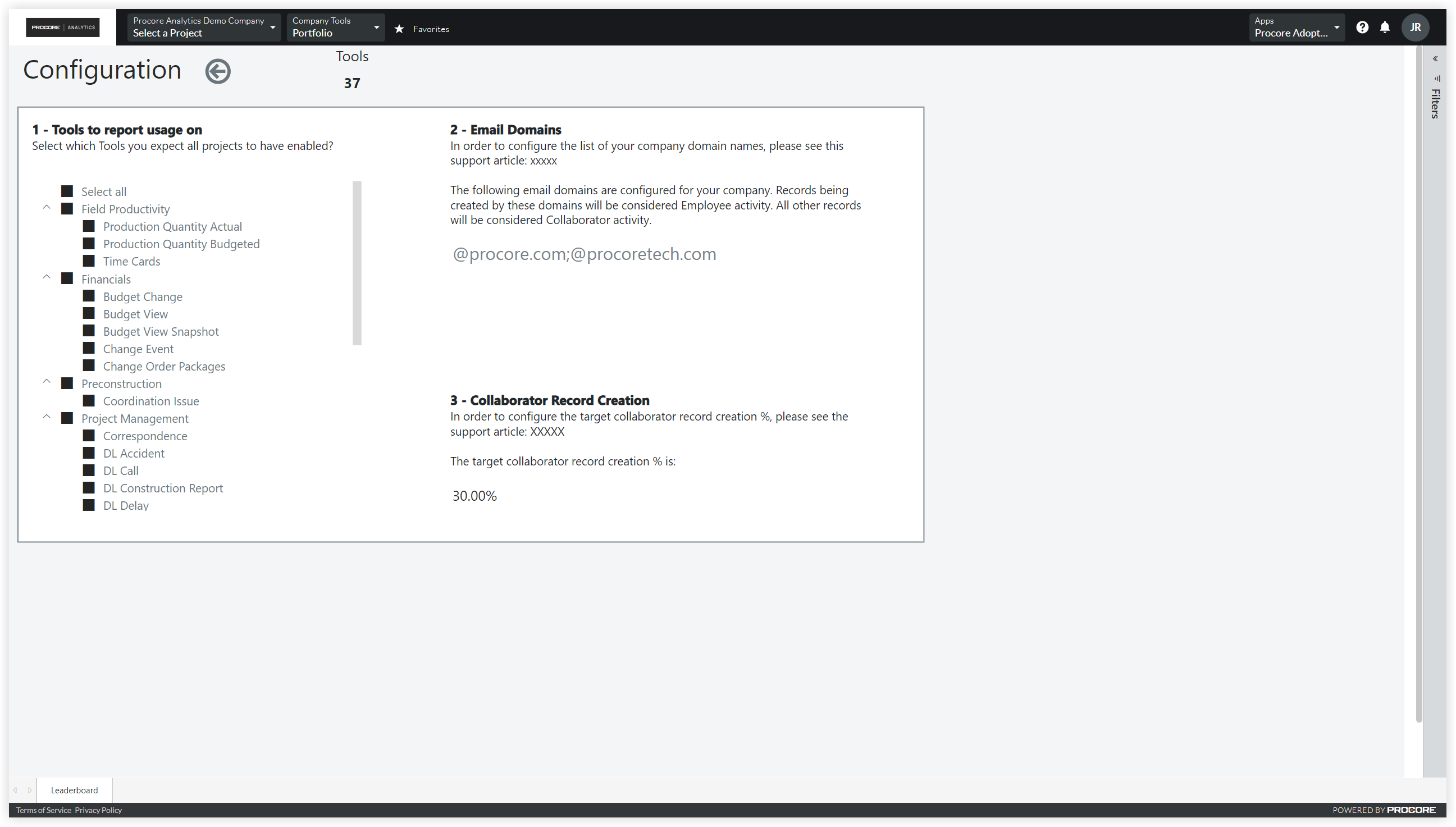Open the JR user profile menu
This screenshot has height=827, width=1456.
coord(1416,28)
